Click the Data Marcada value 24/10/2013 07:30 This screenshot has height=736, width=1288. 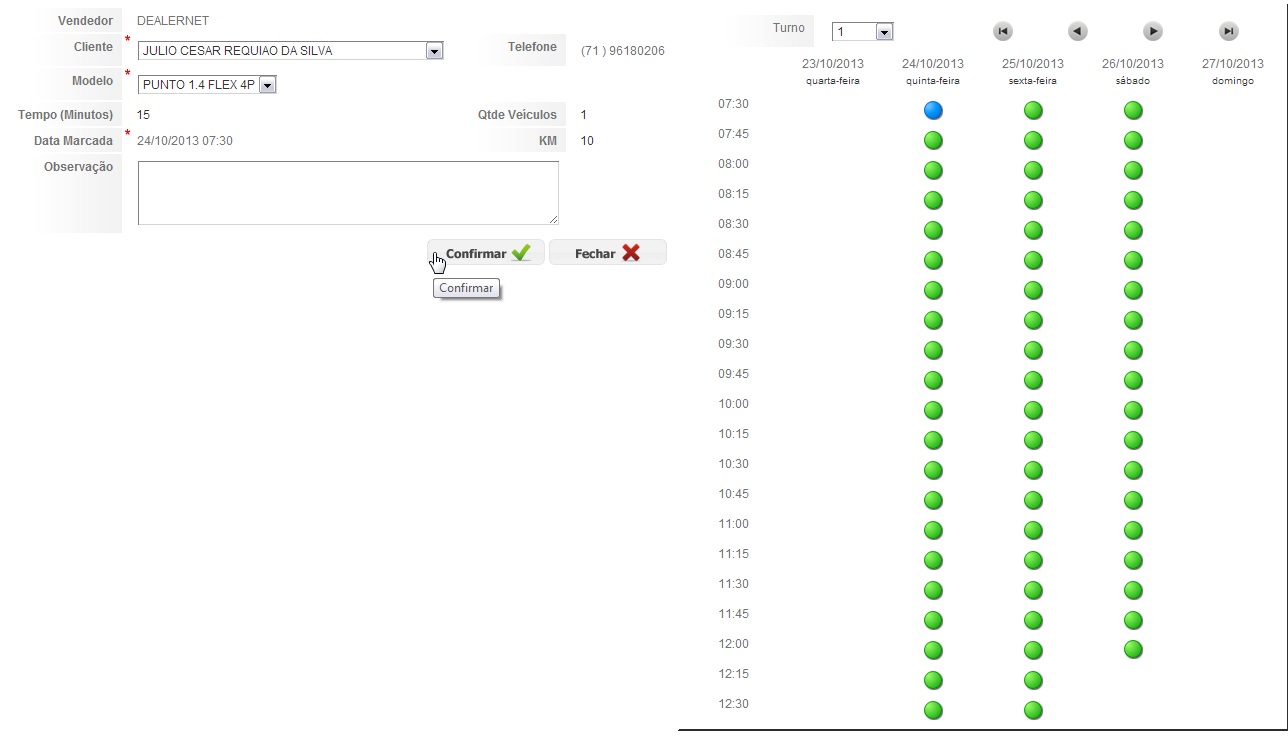(185, 141)
